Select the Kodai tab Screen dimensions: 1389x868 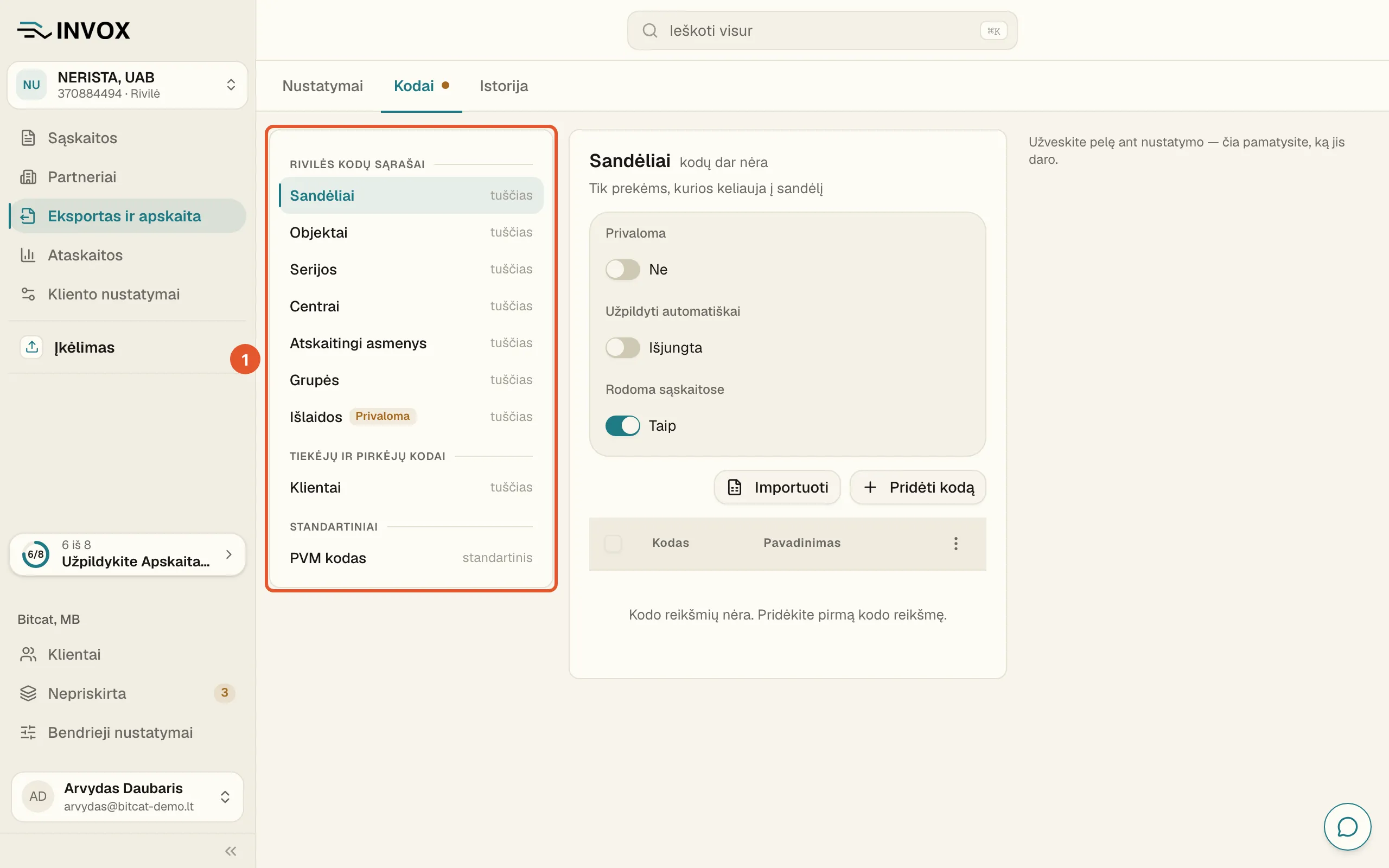tap(421, 86)
